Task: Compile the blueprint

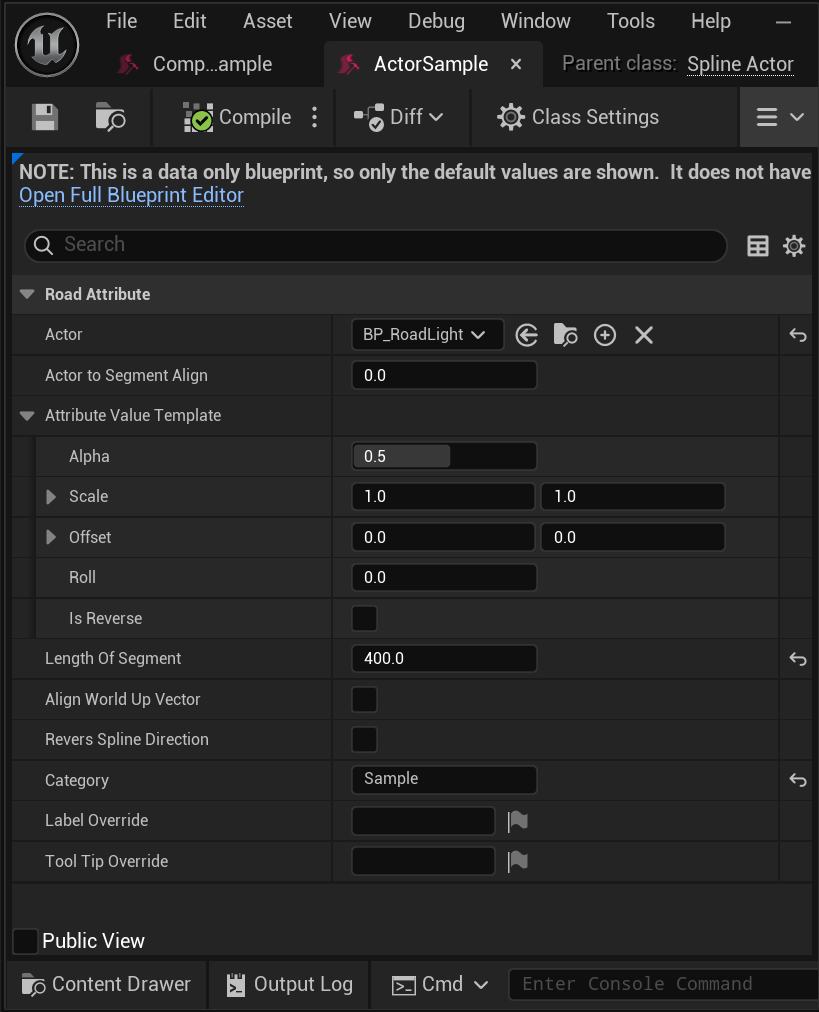Action: pos(238,117)
